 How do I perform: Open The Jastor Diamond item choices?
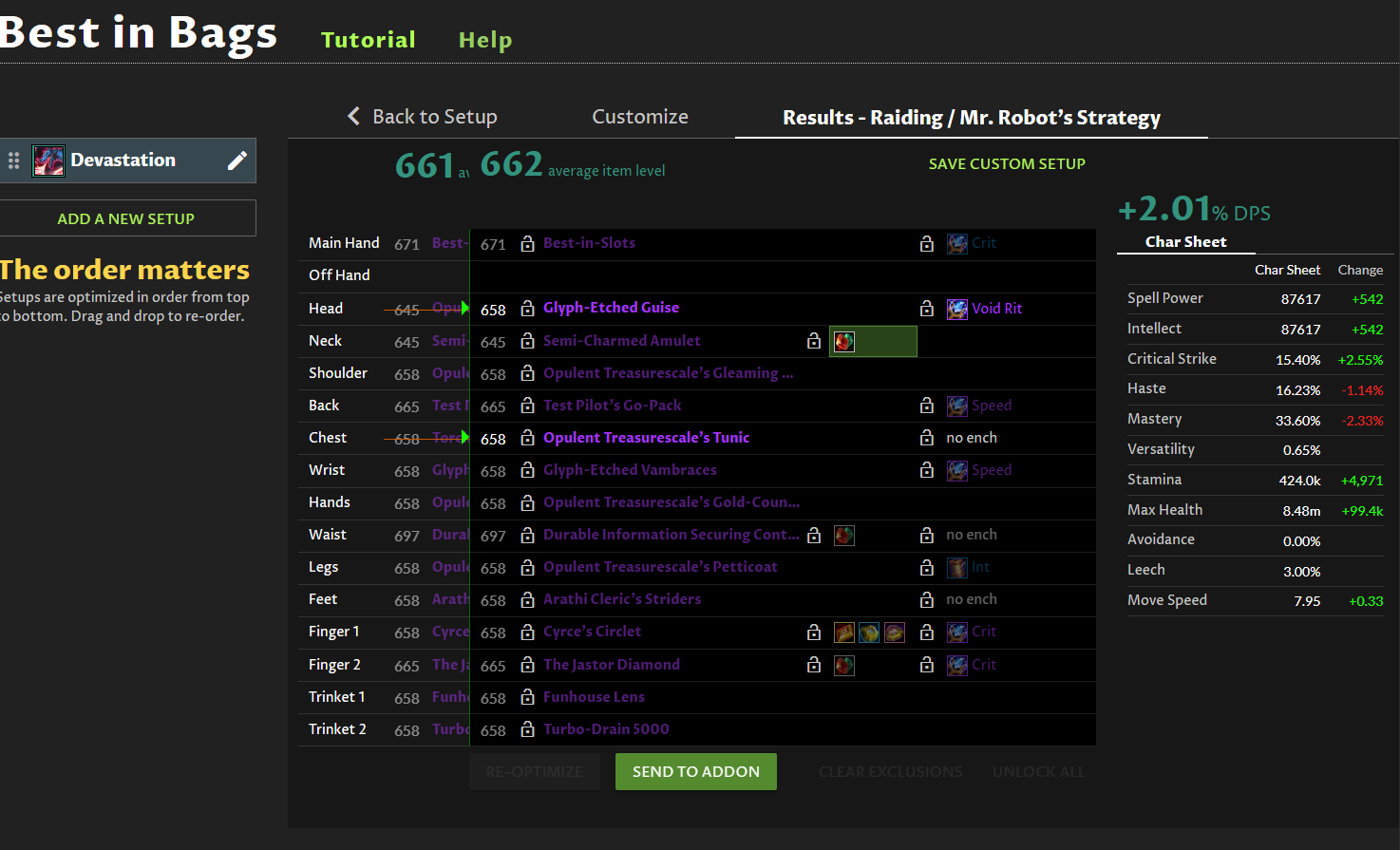click(x=612, y=665)
